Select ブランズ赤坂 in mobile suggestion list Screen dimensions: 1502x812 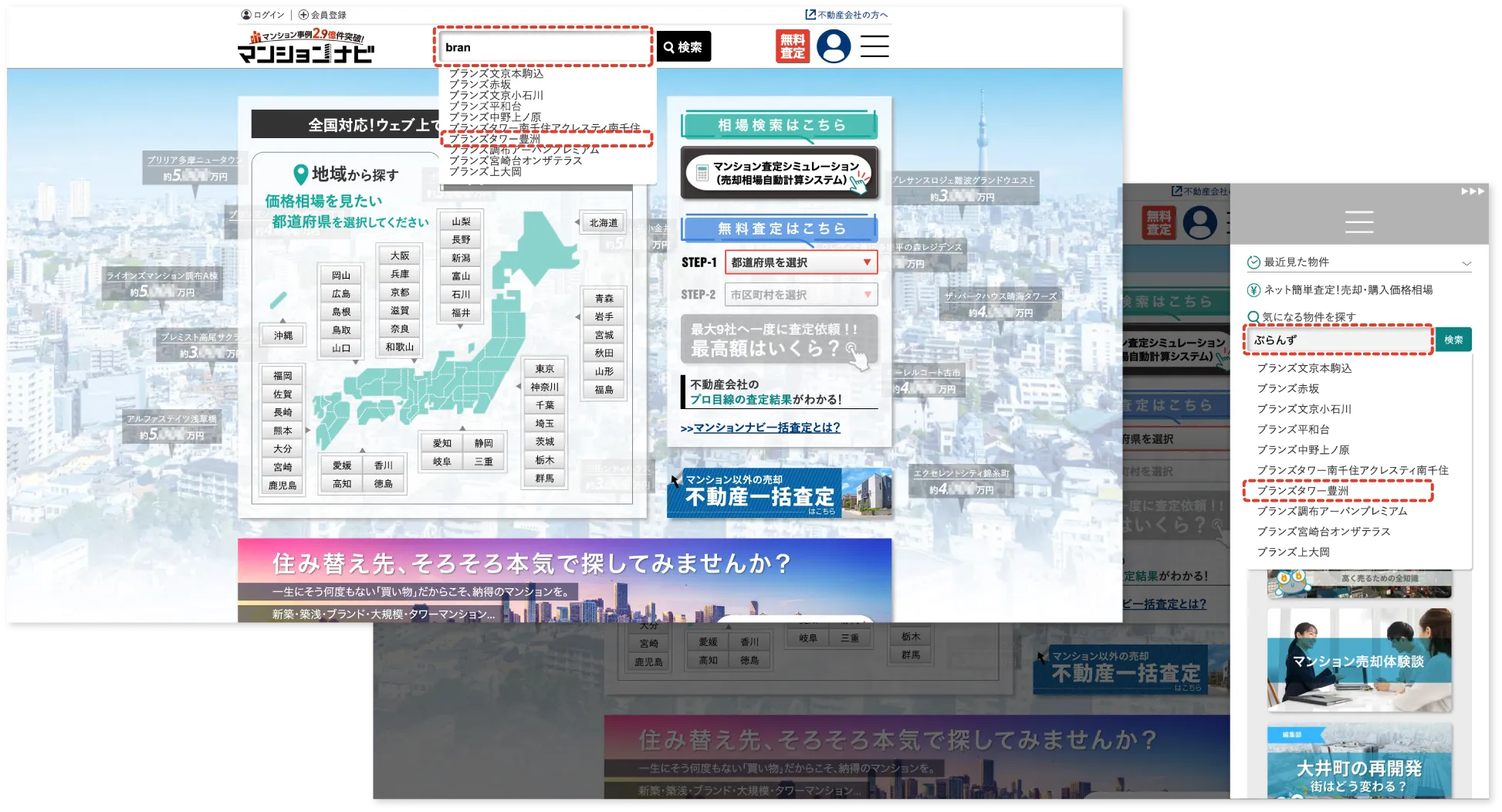tap(1288, 388)
